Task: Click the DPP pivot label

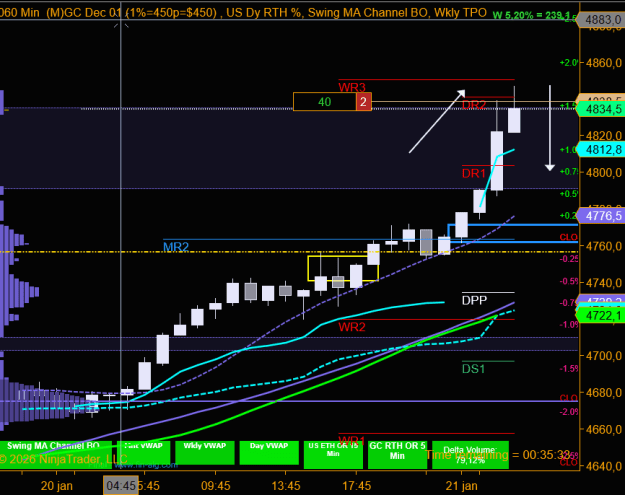Action: pos(474,300)
